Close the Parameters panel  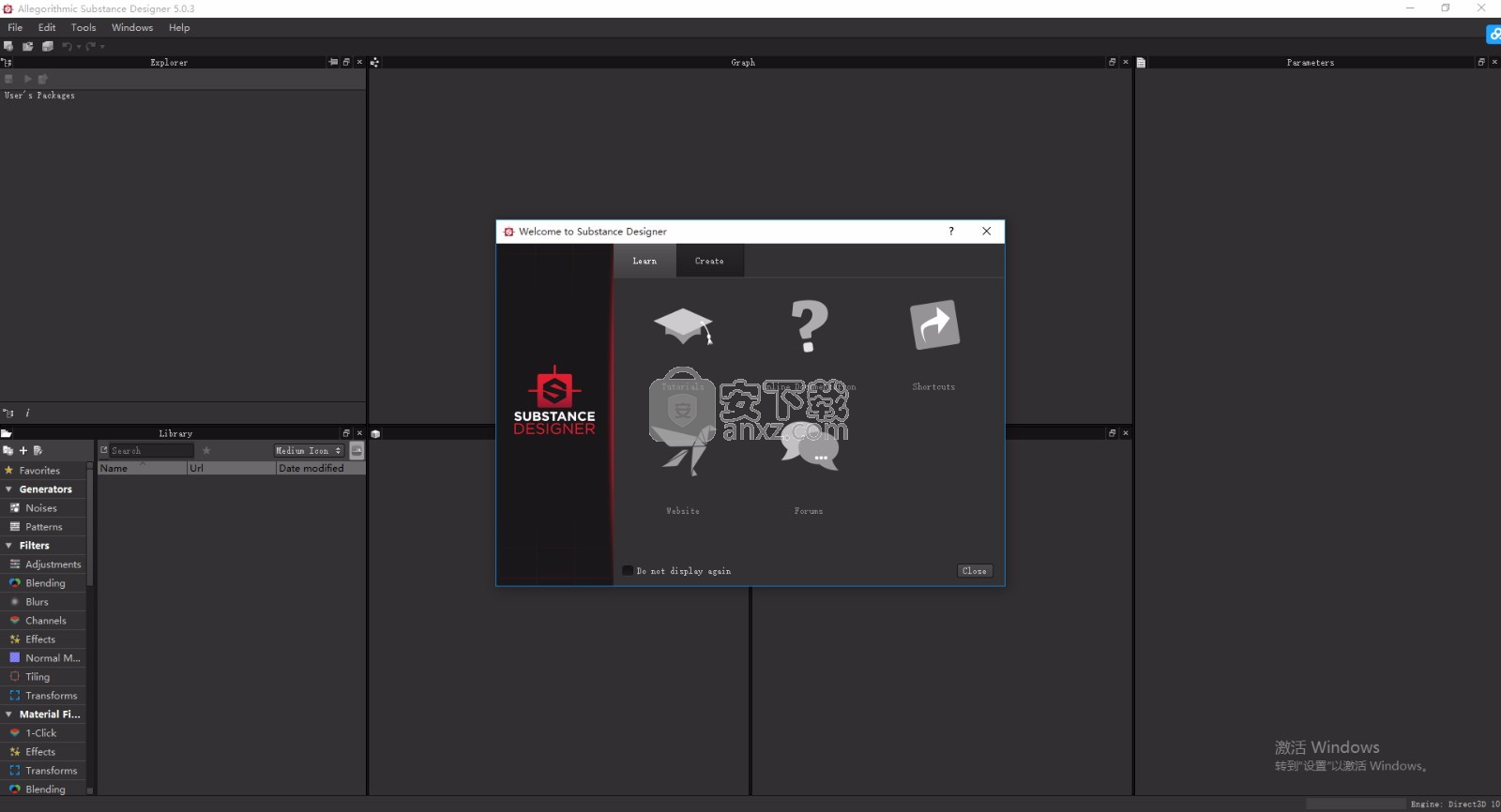click(x=1494, y=62)
